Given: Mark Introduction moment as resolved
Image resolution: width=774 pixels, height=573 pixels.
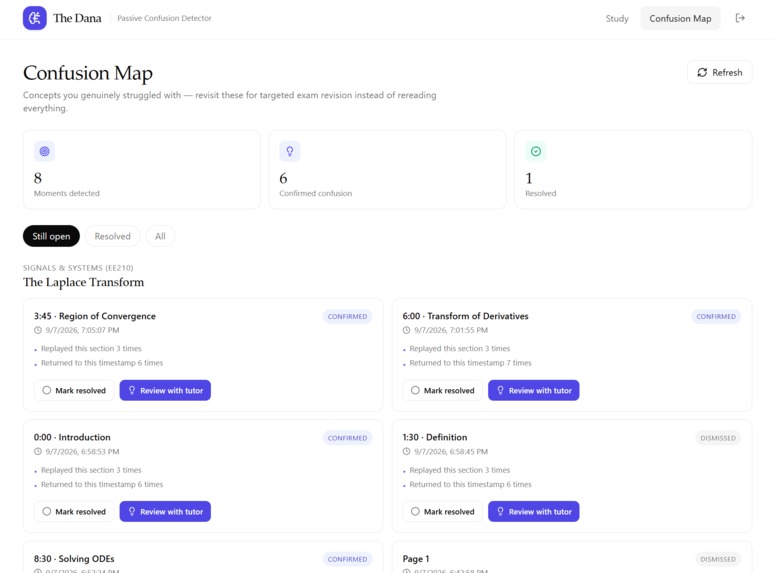Looking at the screenshot, I should coord(74,512).
